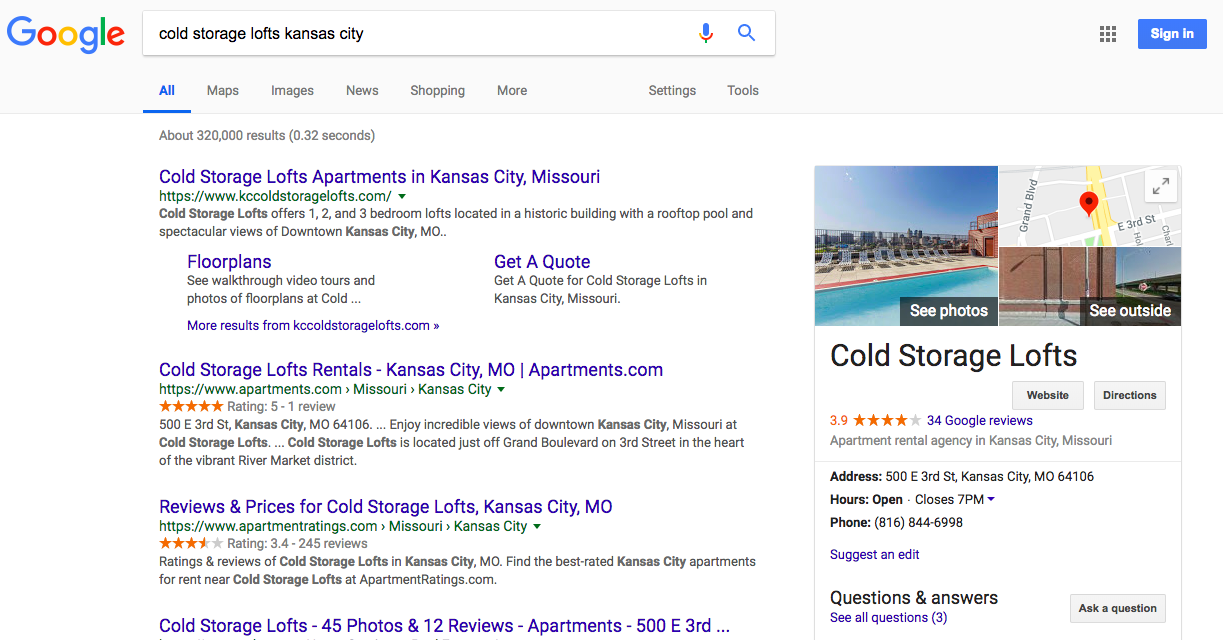Screen dimensions: 1223x640
Task: Click Ask a question button
Action: [1118, 608]
